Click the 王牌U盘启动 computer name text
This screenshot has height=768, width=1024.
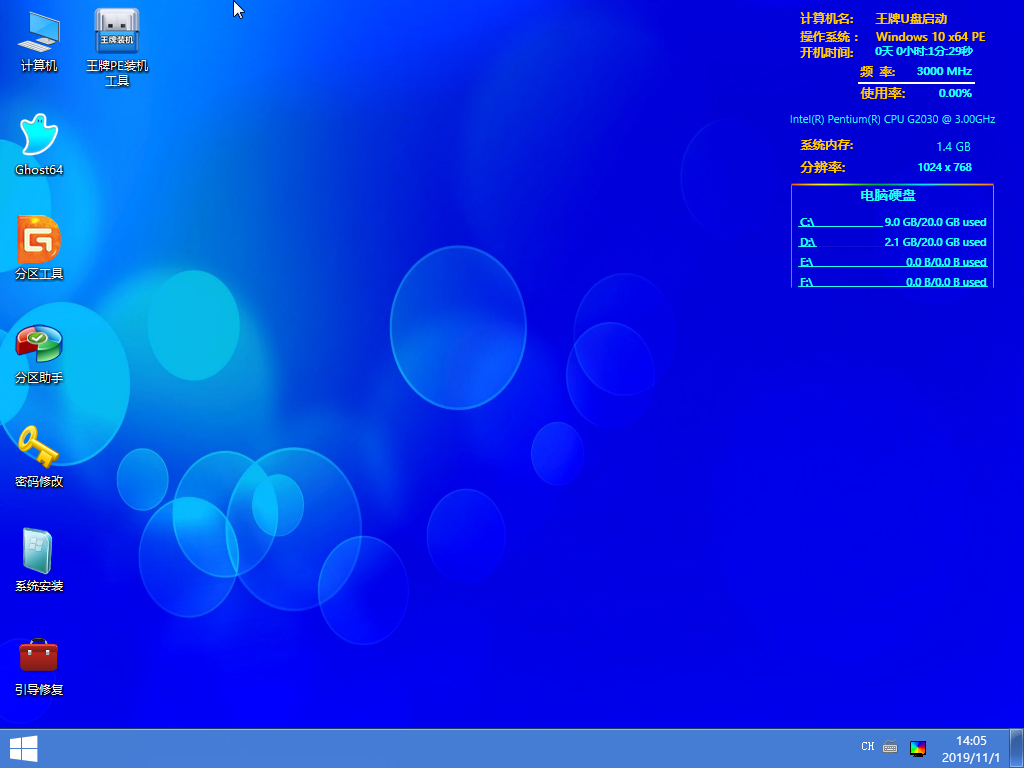[x=911, y=18]
